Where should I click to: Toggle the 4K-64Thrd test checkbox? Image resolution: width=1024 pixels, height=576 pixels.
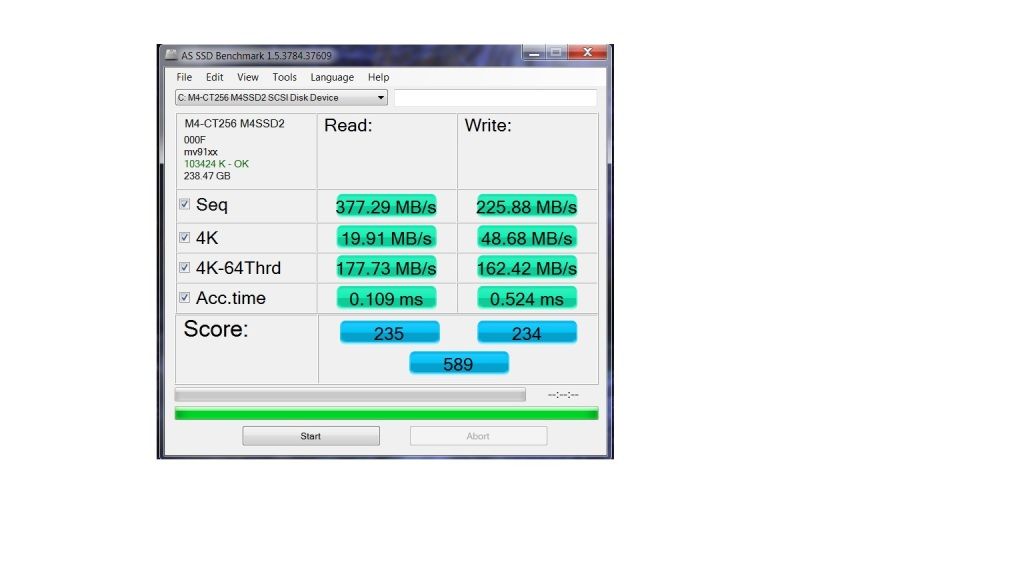pos(185,268)
